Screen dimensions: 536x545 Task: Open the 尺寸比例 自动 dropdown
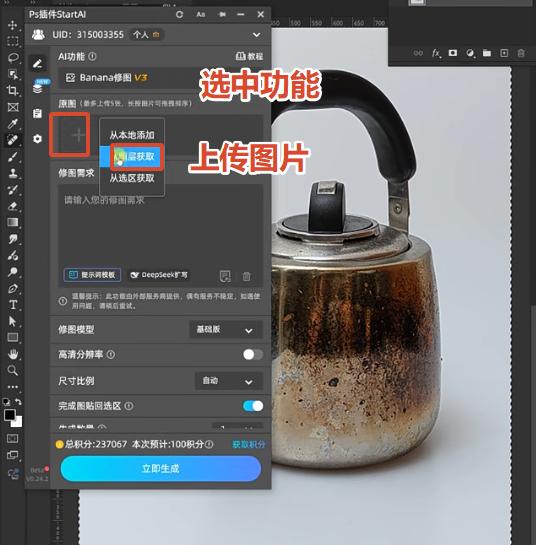coord(229,381)
